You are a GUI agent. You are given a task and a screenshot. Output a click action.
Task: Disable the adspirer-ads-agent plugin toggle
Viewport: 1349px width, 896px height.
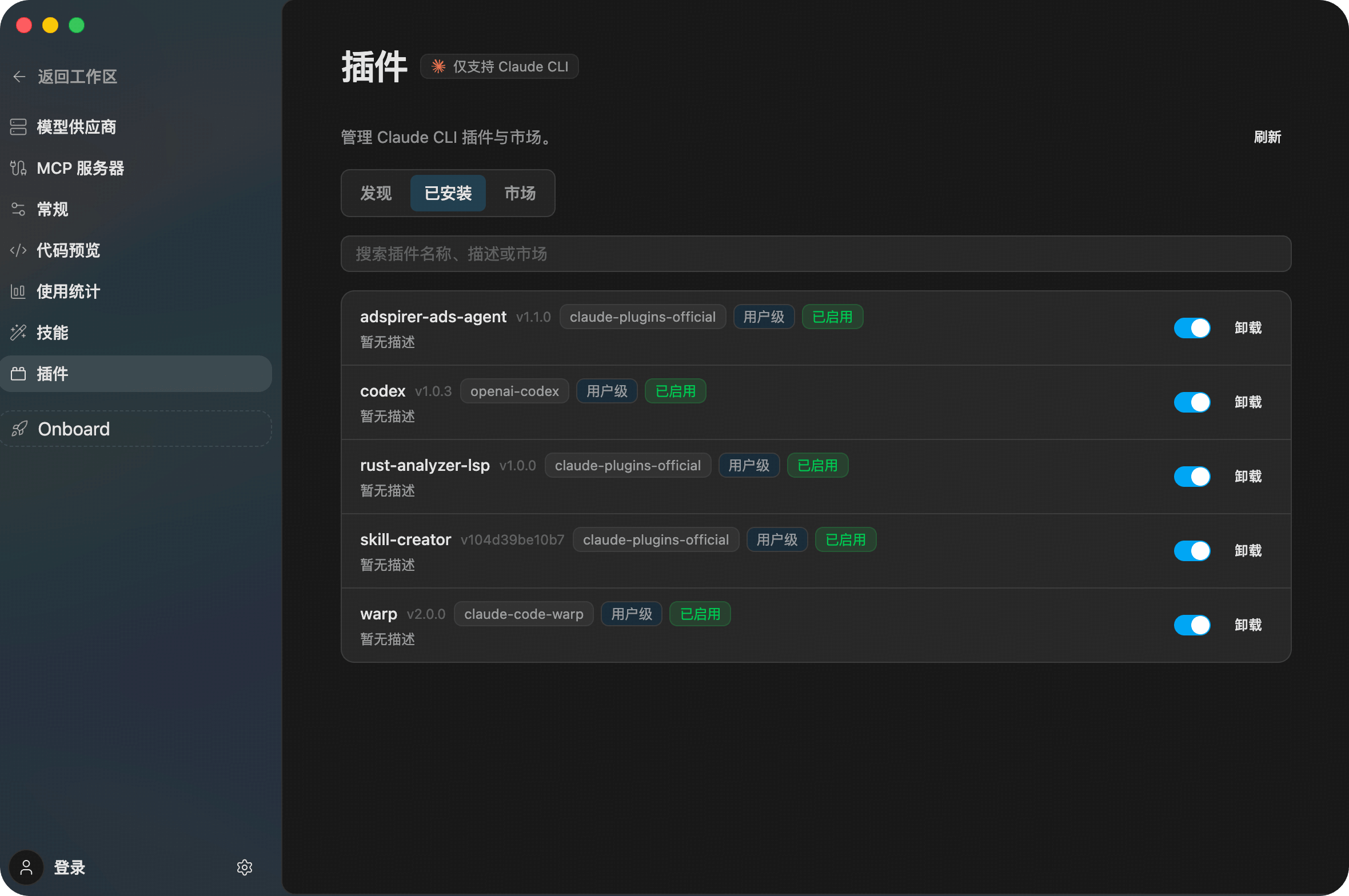[x=1192, y=328]
